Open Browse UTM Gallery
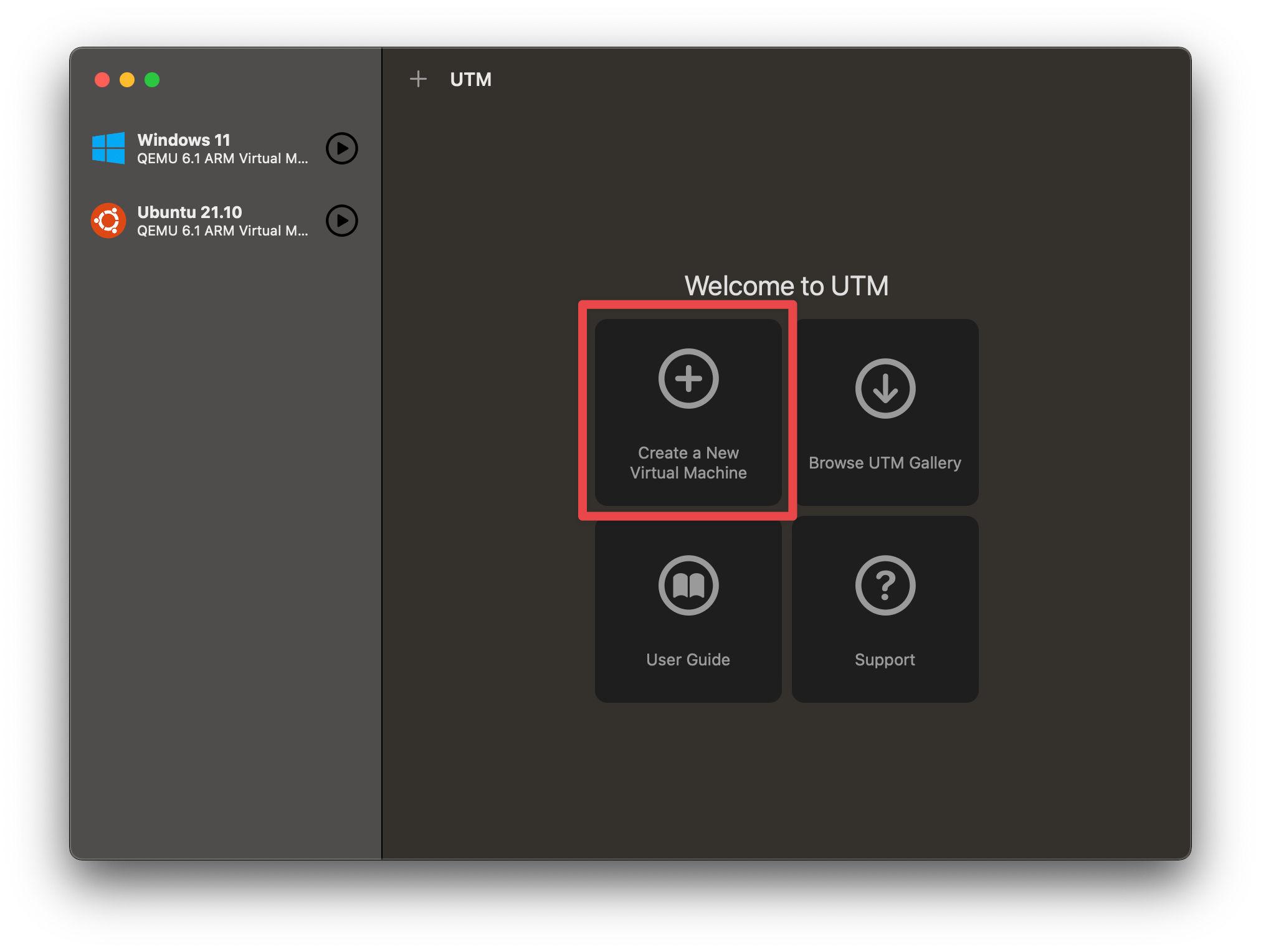The height and width of the screenshot is (952, 1261). click(x=885, y=411)
